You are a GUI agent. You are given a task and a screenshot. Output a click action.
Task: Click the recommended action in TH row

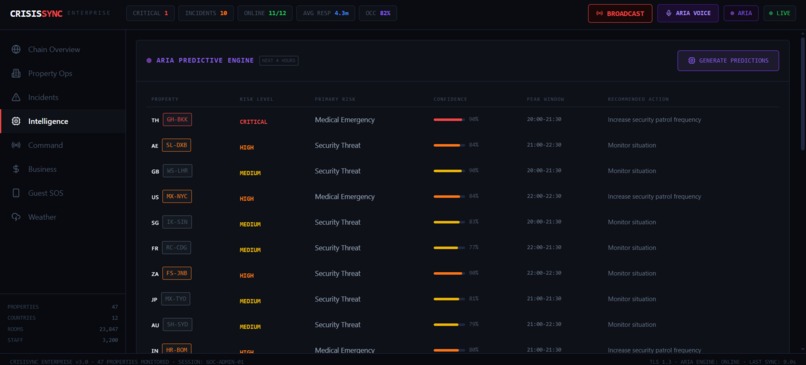click(654, 120)
